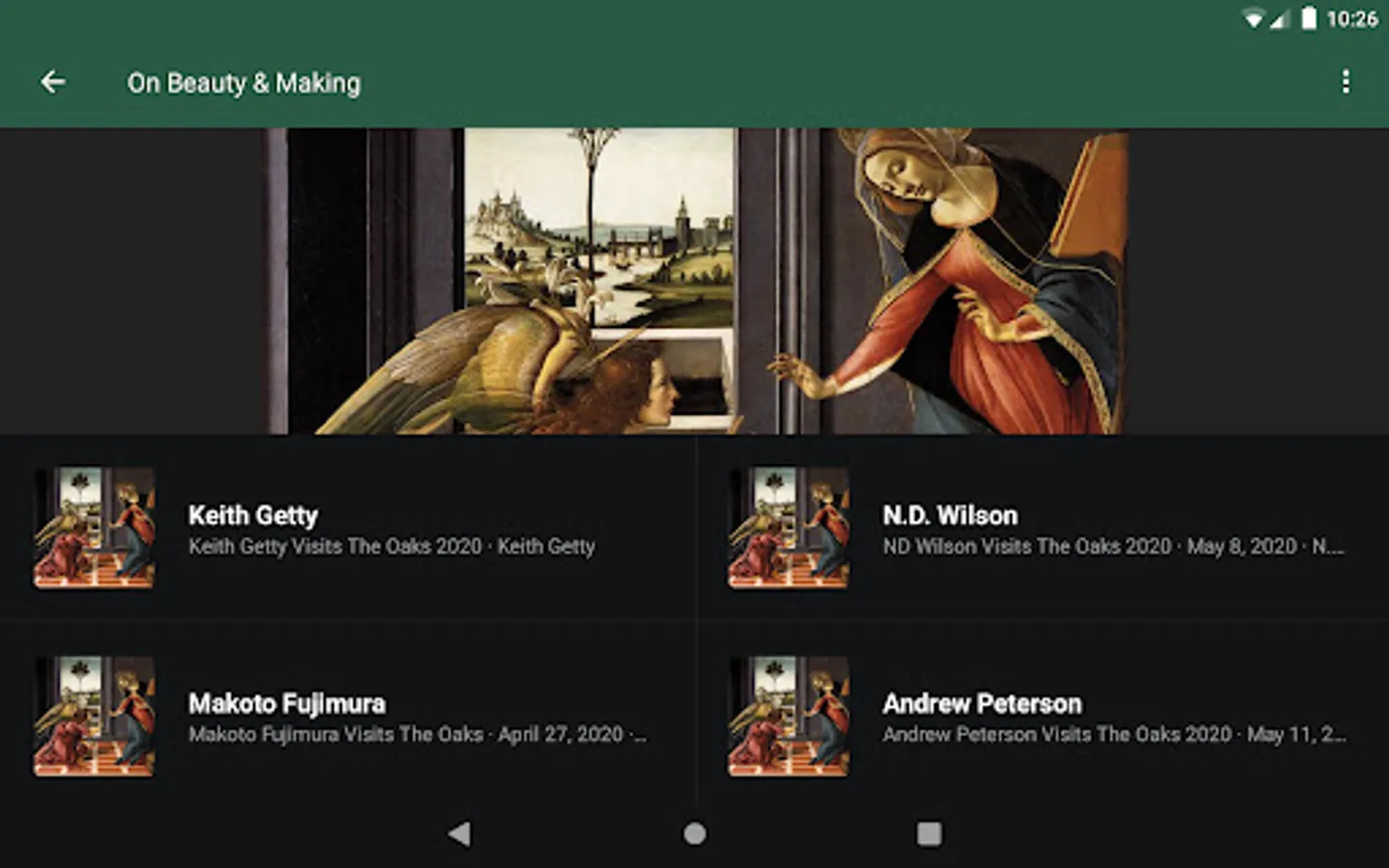Tap the Android home circle button
1389x868 pixels.
click(x=694, y=834)
